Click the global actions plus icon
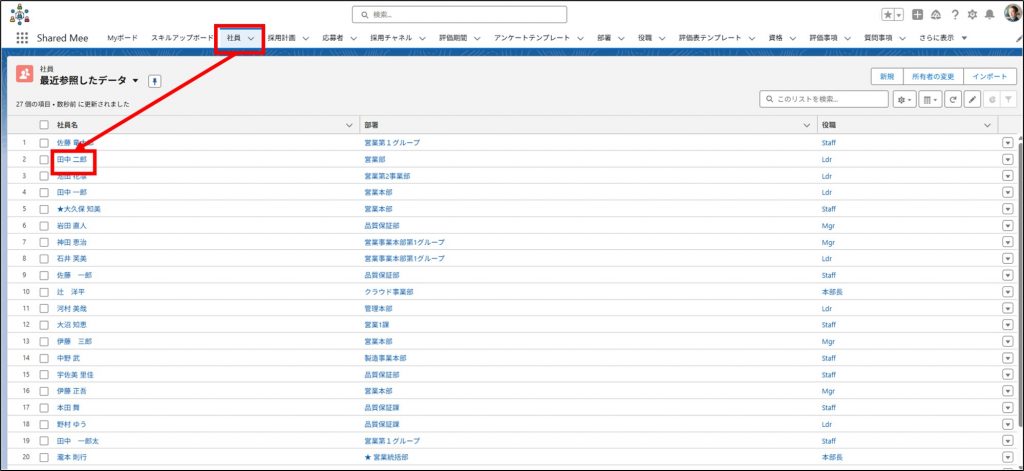This screenshot has height=471, width=1024. click(x=918, y=15)
